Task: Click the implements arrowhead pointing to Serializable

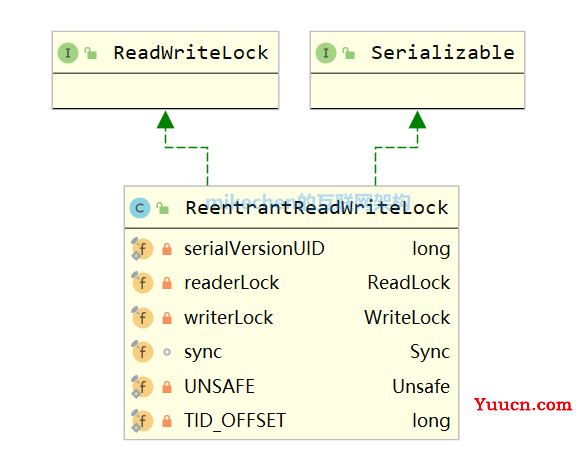Action: coord(418,120)
